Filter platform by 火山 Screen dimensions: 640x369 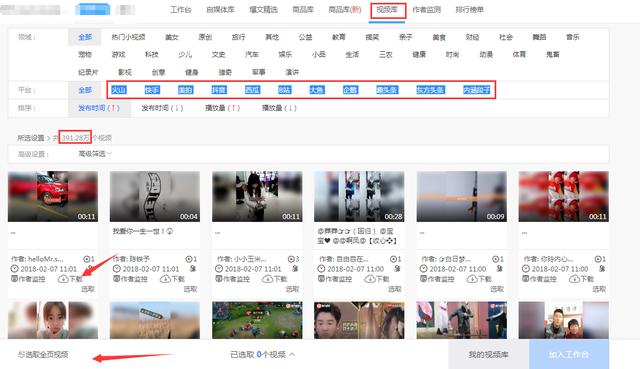[119, 90]
